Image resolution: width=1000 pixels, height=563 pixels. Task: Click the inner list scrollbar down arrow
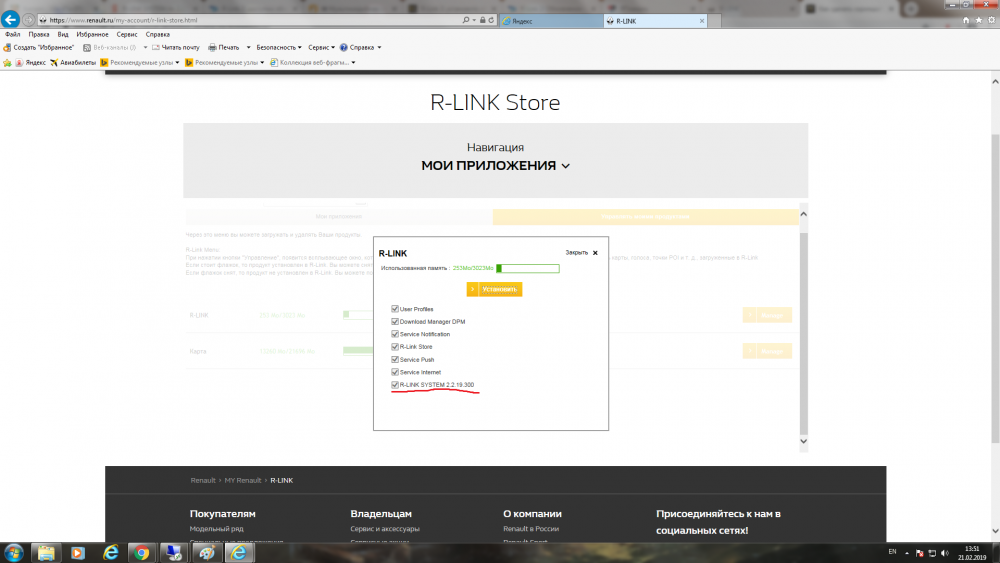804,441
